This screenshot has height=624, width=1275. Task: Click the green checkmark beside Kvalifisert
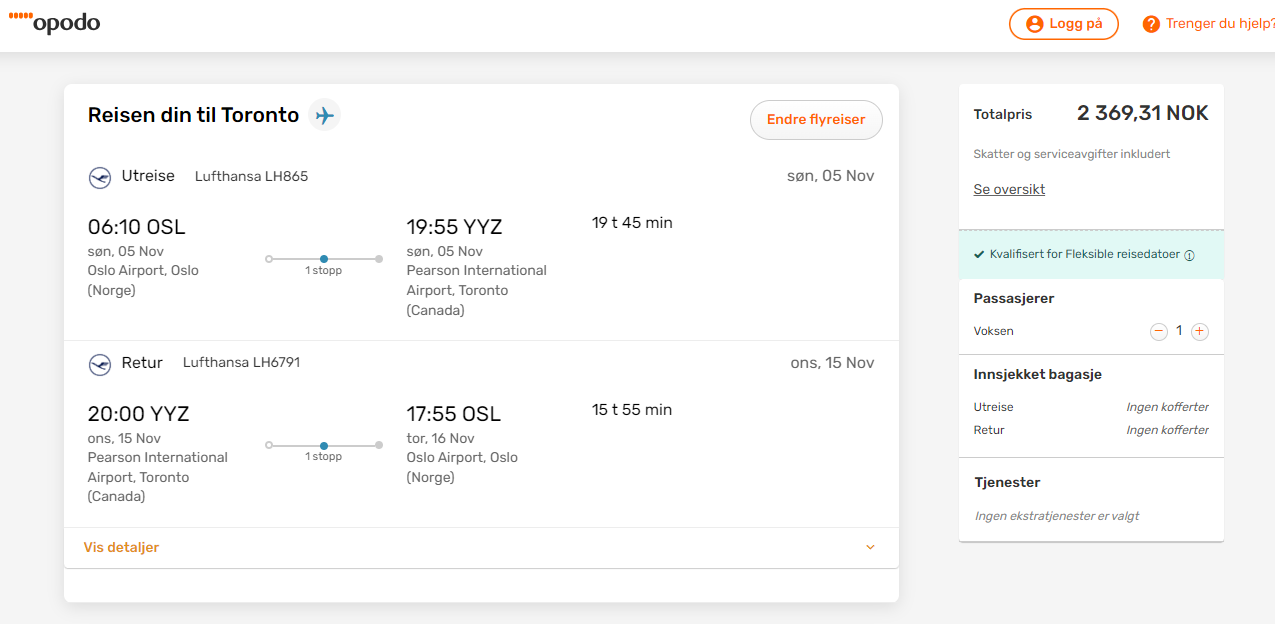tap(979, 254)
